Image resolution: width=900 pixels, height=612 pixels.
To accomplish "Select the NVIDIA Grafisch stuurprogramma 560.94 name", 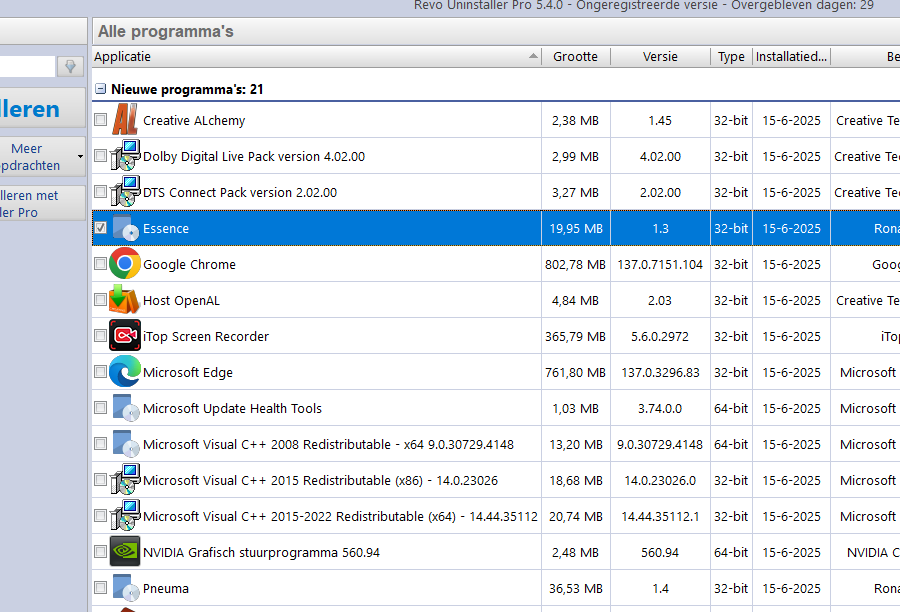I will [x=261, y=552].
